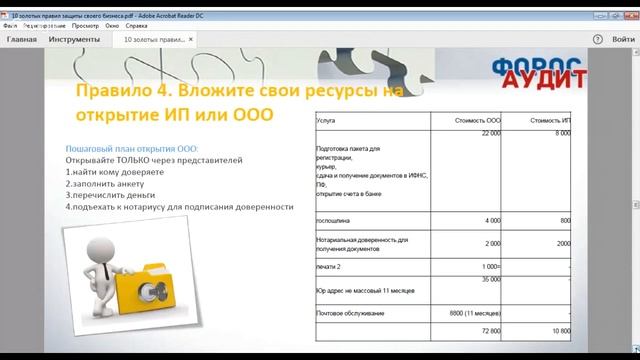Click the 'Правило 4' slide heading

pyautogui.click(x=240, y=102)
